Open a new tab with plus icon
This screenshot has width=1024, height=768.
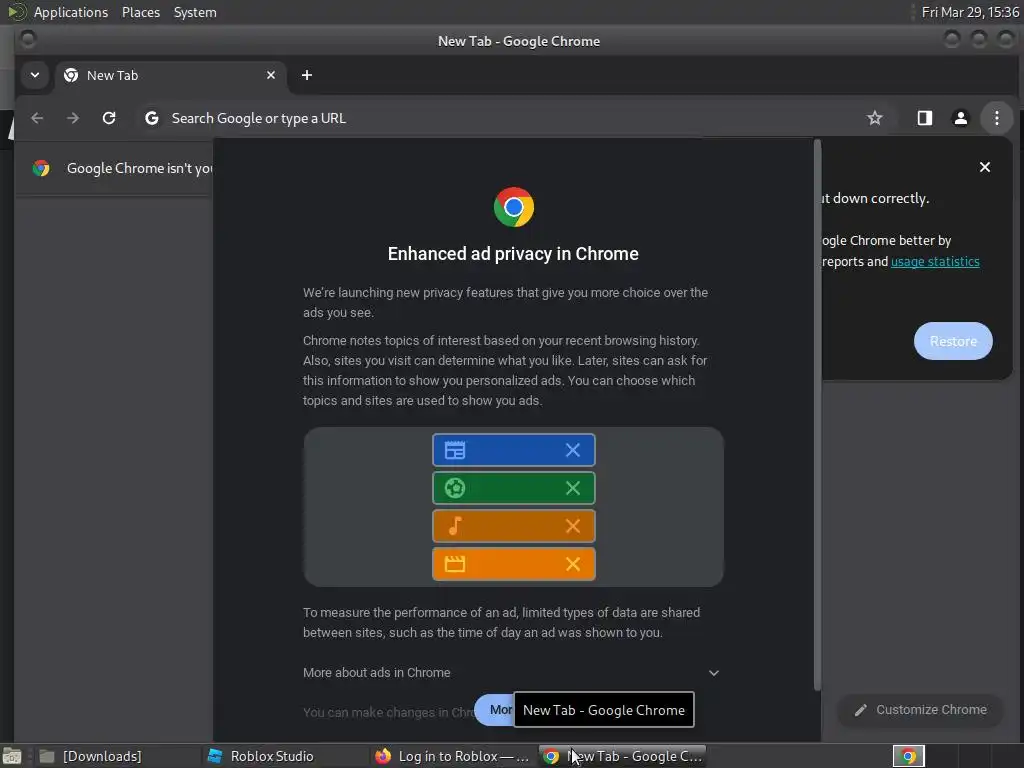click(x=307, y=75)
